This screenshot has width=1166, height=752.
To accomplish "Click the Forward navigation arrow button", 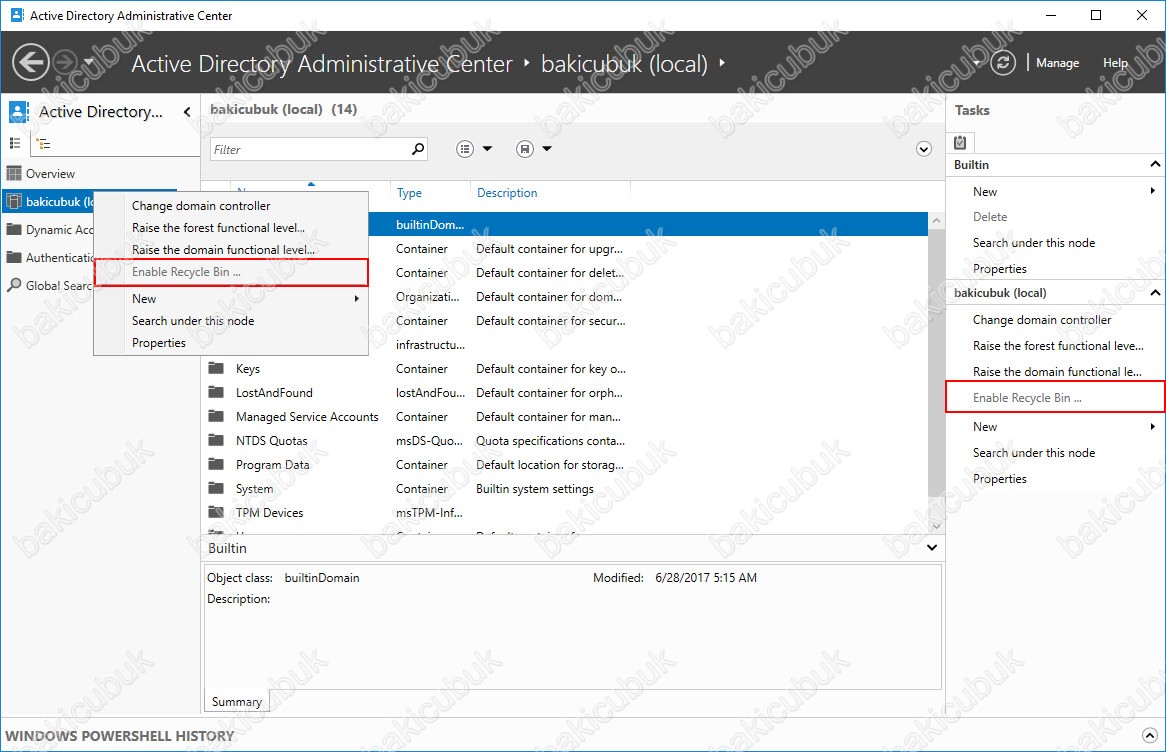I will 66,62.
